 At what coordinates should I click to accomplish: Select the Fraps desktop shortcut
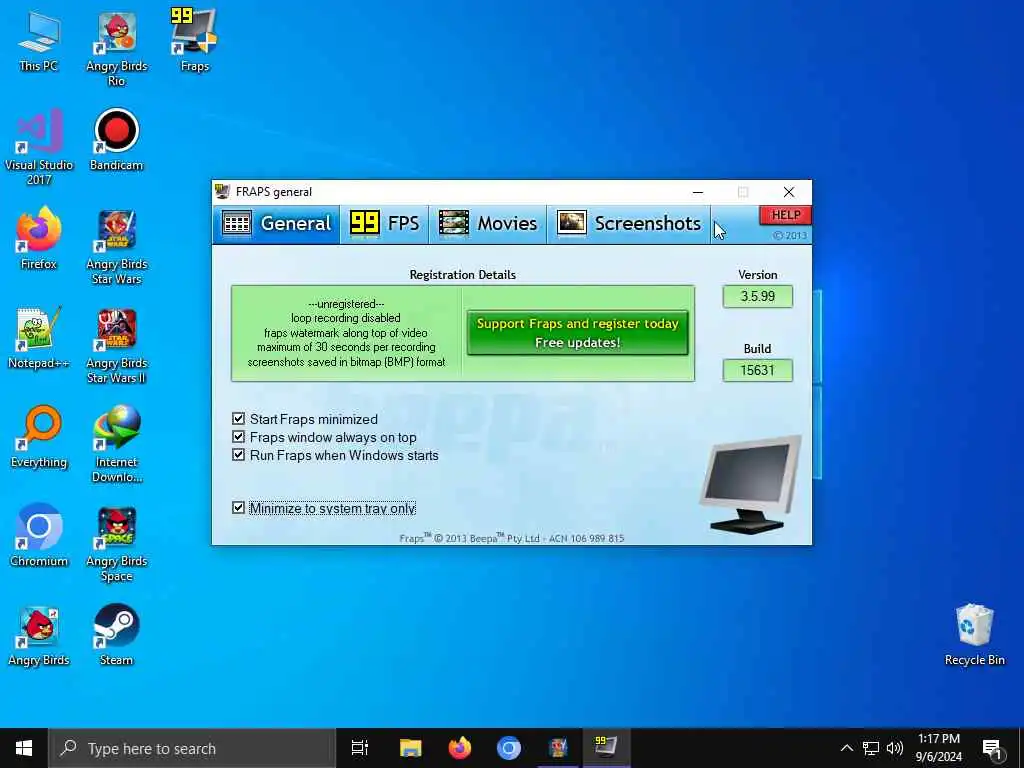point(194,40)
